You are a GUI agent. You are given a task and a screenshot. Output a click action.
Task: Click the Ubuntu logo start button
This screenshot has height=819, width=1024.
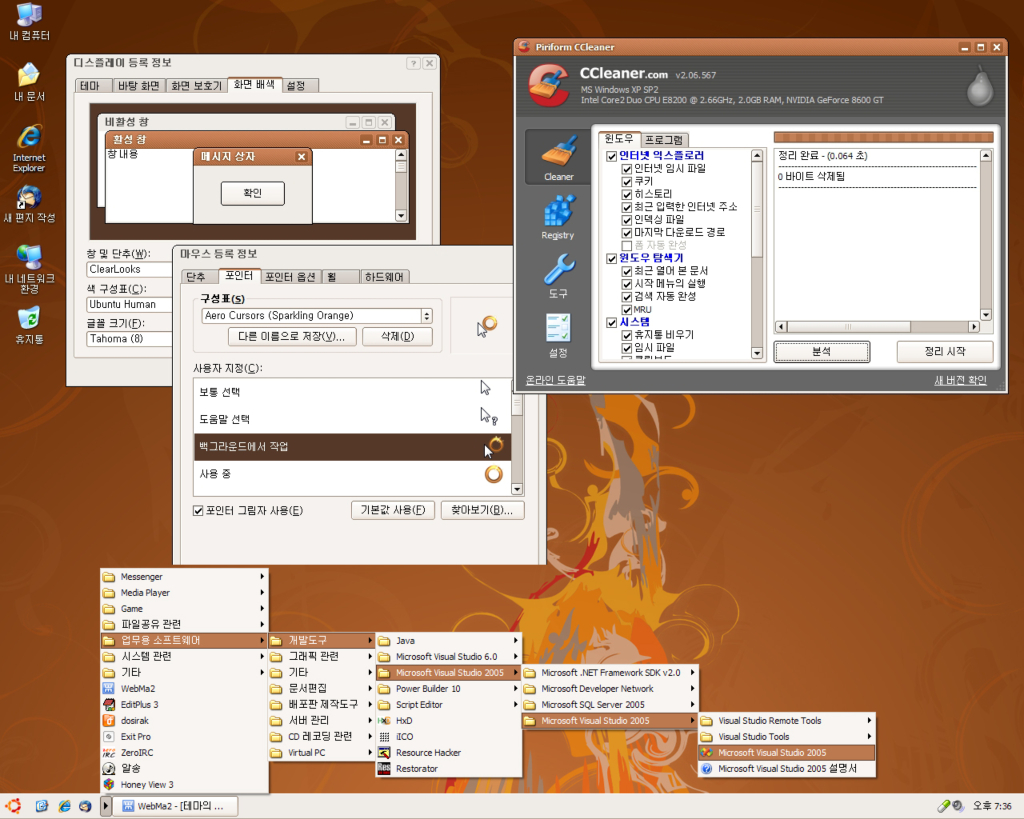13,806
